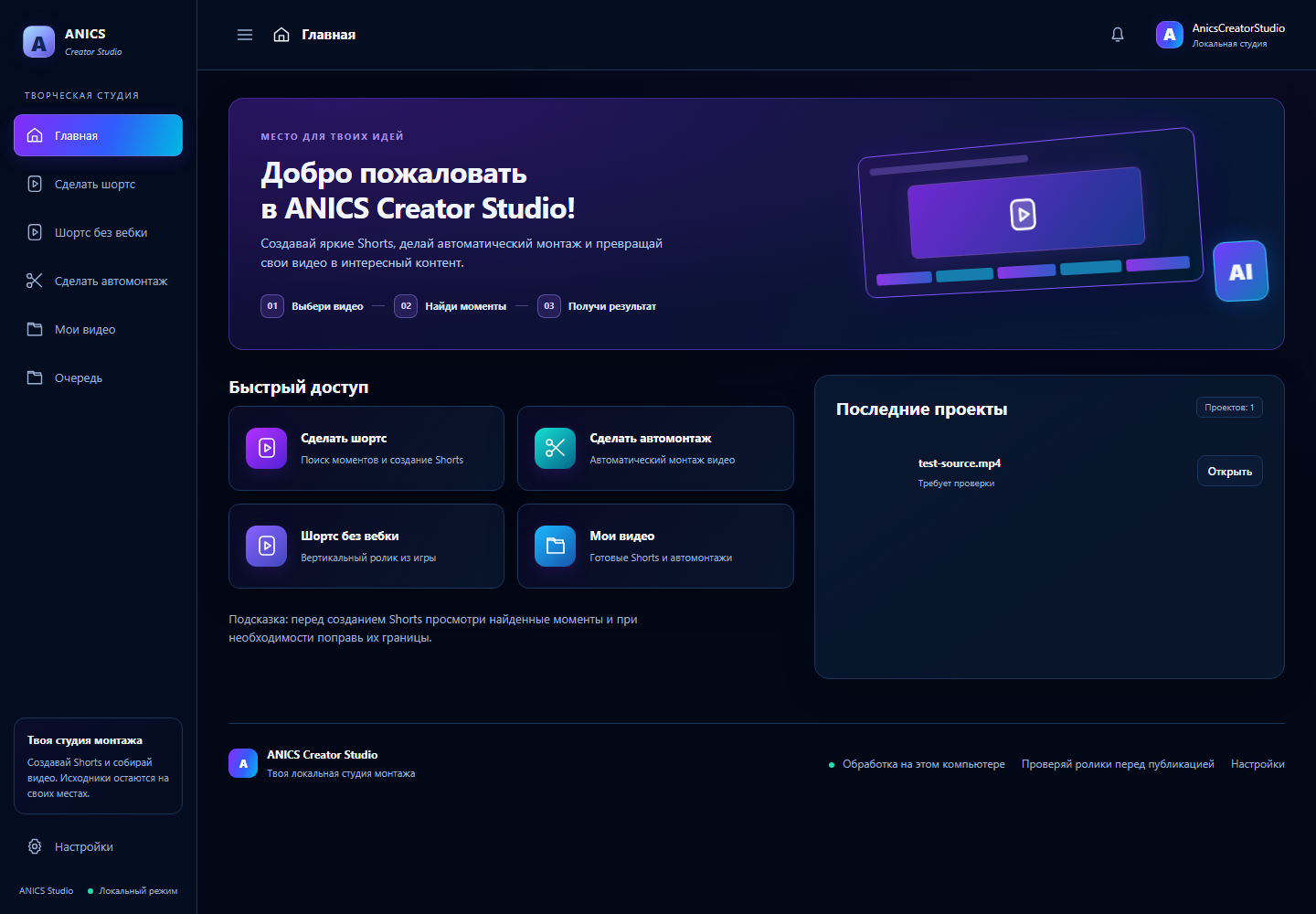
Task: Click the Последние проекты heading
Action: 921,409
